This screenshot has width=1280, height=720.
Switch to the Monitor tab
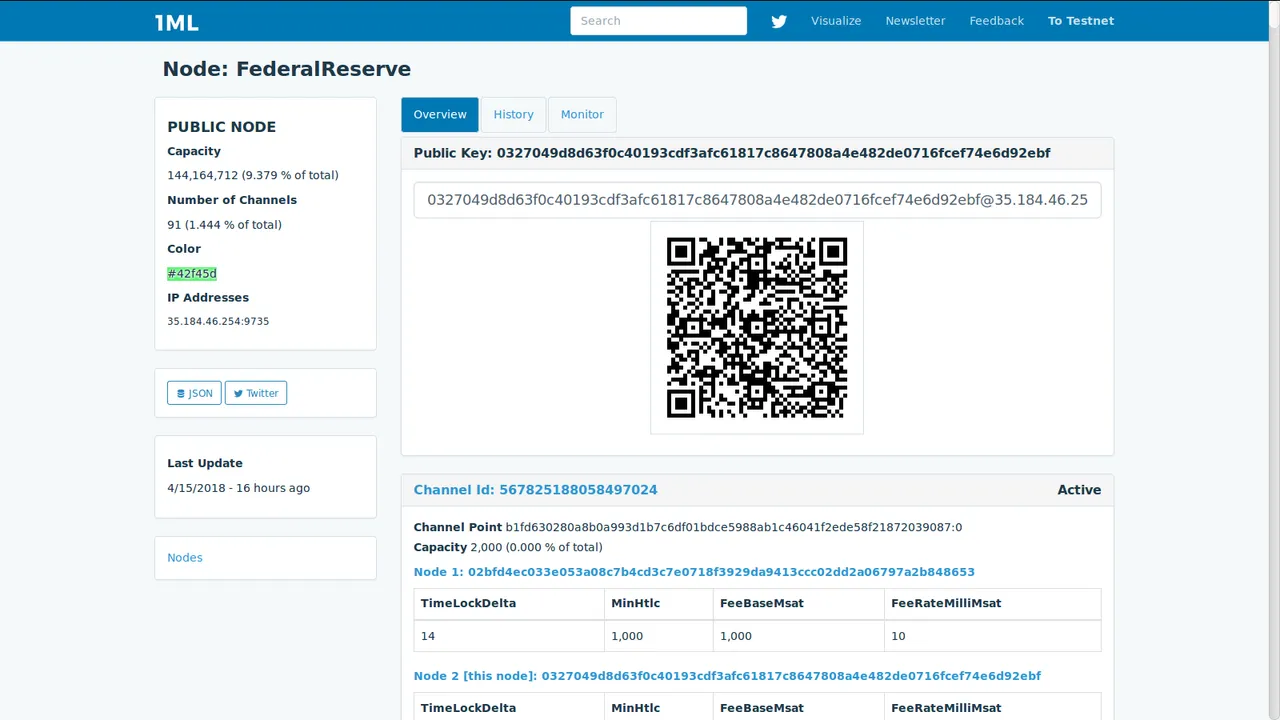click(582, 114)
